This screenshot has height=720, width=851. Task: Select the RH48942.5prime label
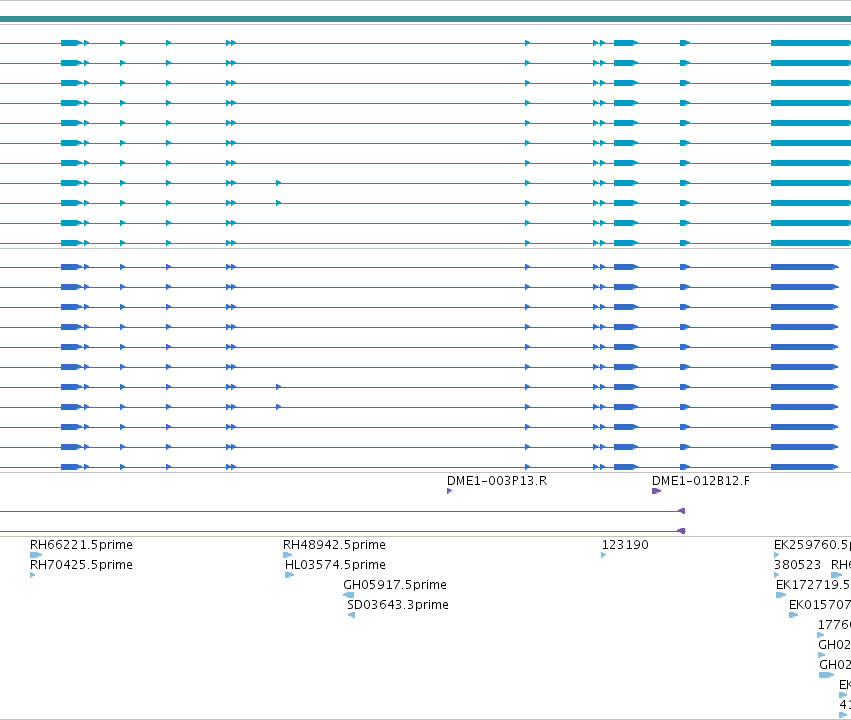[334, 545]
